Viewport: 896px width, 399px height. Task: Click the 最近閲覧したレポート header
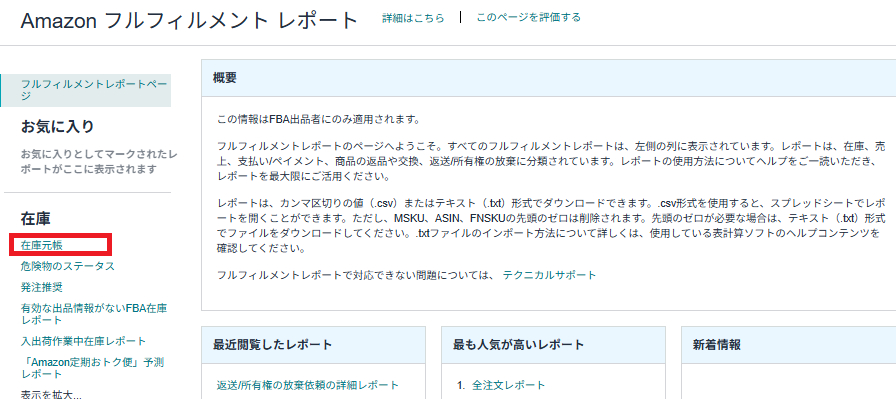tap(313, 345)
